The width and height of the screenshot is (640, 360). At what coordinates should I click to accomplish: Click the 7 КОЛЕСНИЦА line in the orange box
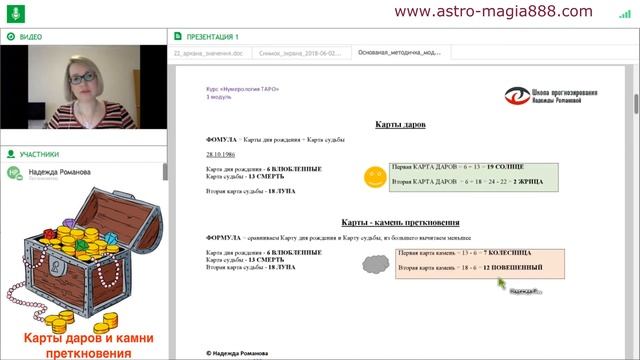click(464, 253)
